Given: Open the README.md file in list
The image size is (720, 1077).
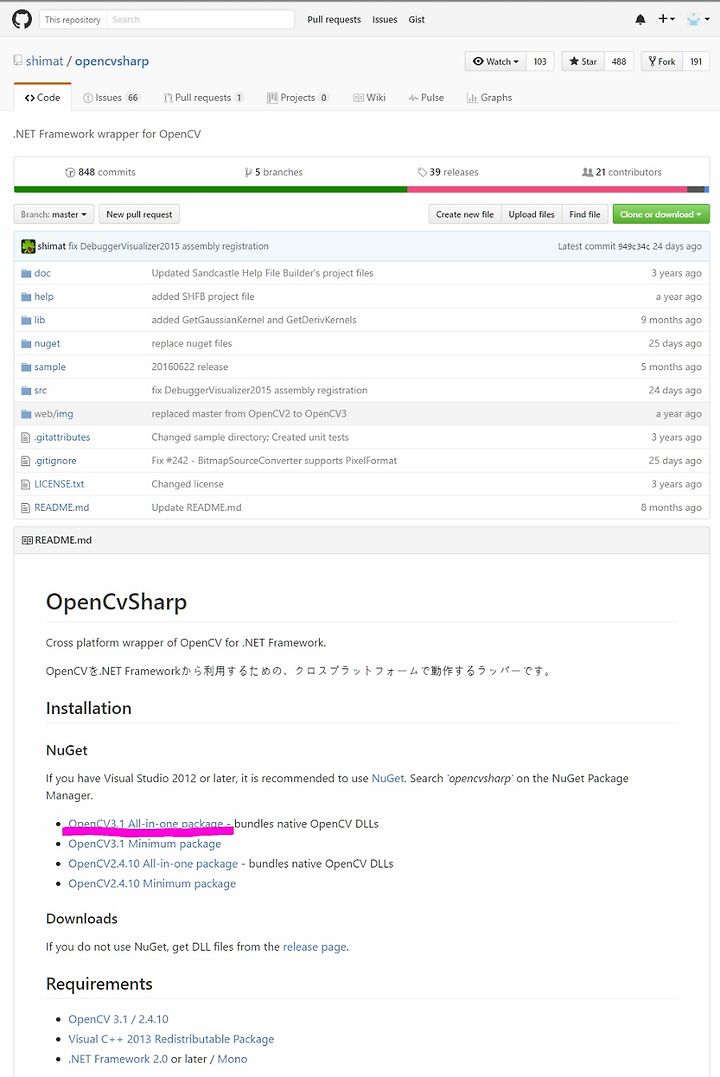Looking at the screenshot, I should pyautogui.click(x=62, y=507).
